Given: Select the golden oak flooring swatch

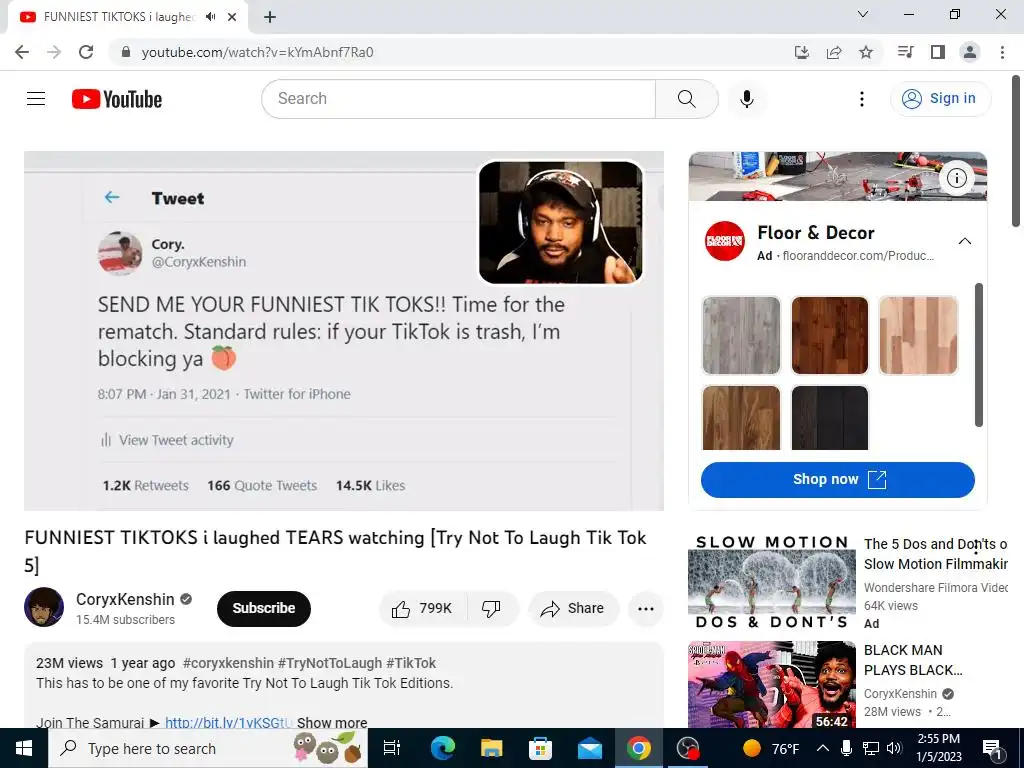Looking at the screenshot, I should (741, 418).
